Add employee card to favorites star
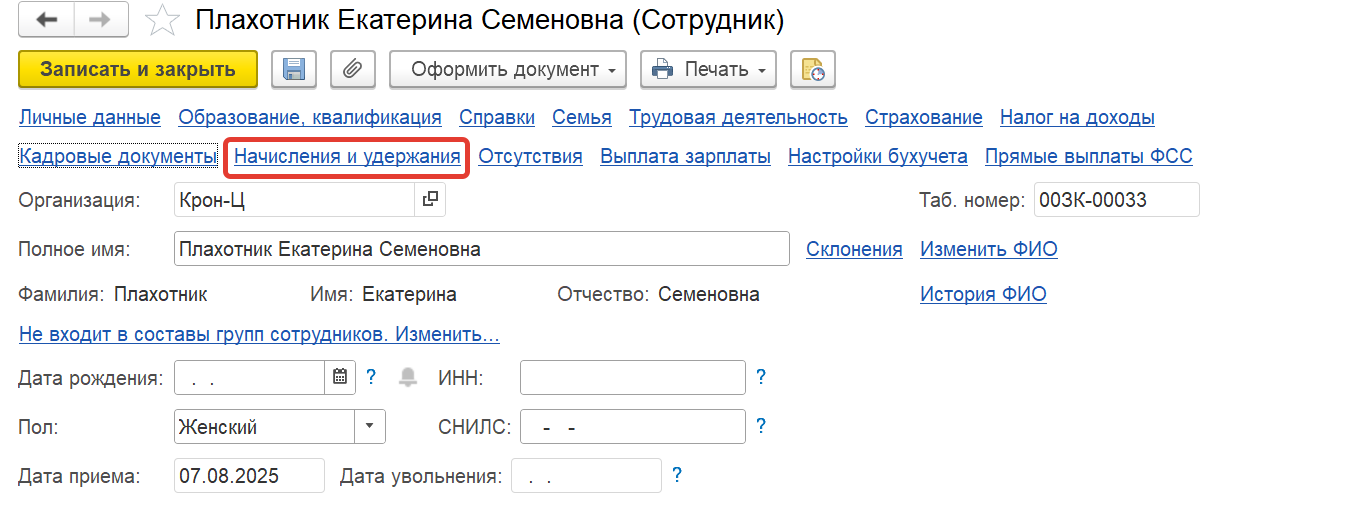1366x505 pixels. click(x=162, y=20)
